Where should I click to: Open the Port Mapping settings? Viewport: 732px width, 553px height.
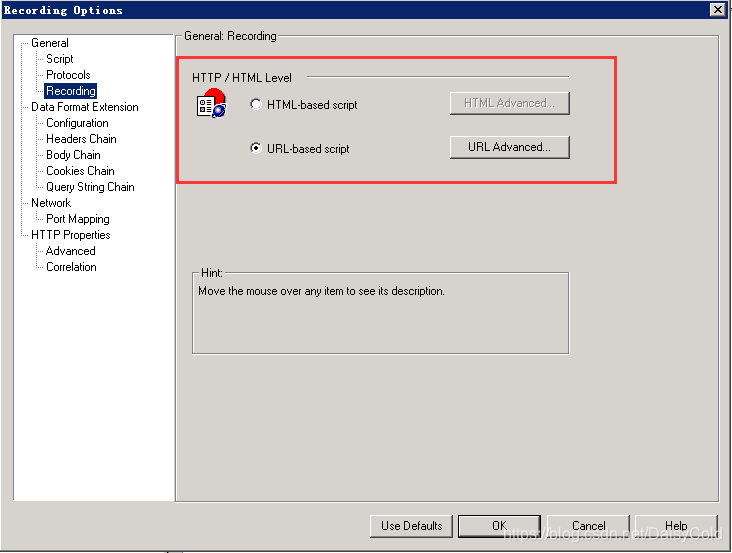click(78, 219)
